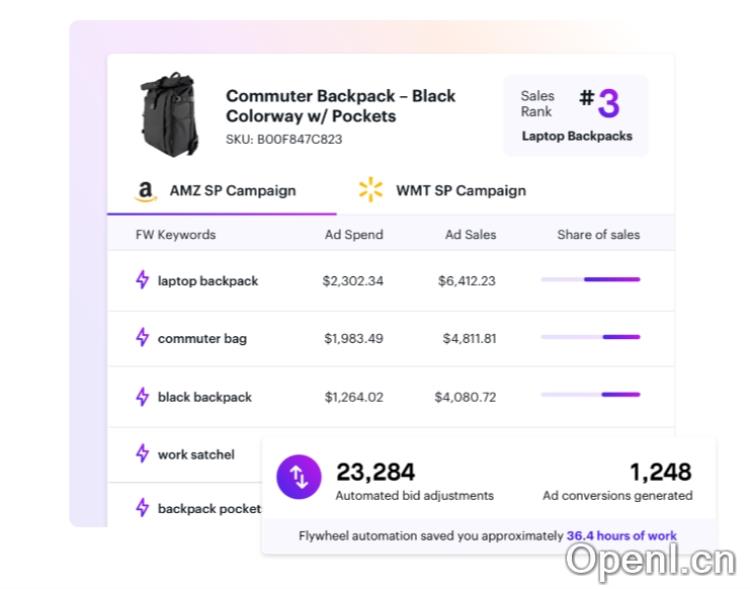The height and width of the screenshot is (589, 750).
Task: Click the purple bid adjustments arrows icon
Action: 299,477
